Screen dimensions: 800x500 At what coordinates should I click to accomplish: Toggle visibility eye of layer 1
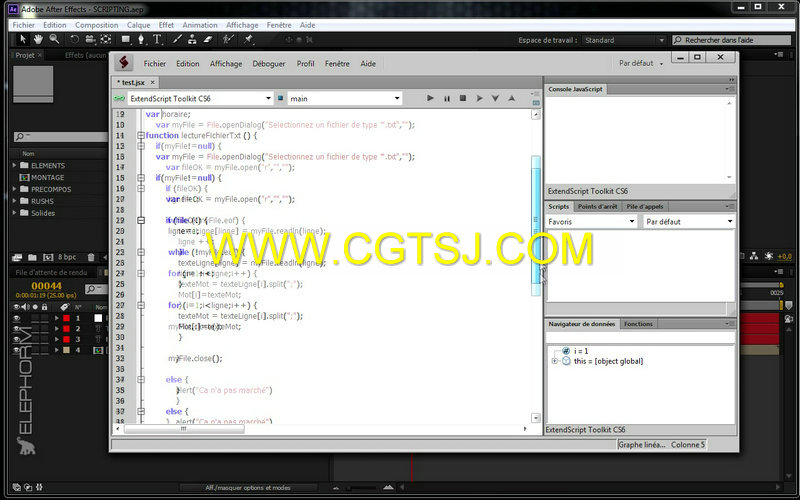point(17,318)
